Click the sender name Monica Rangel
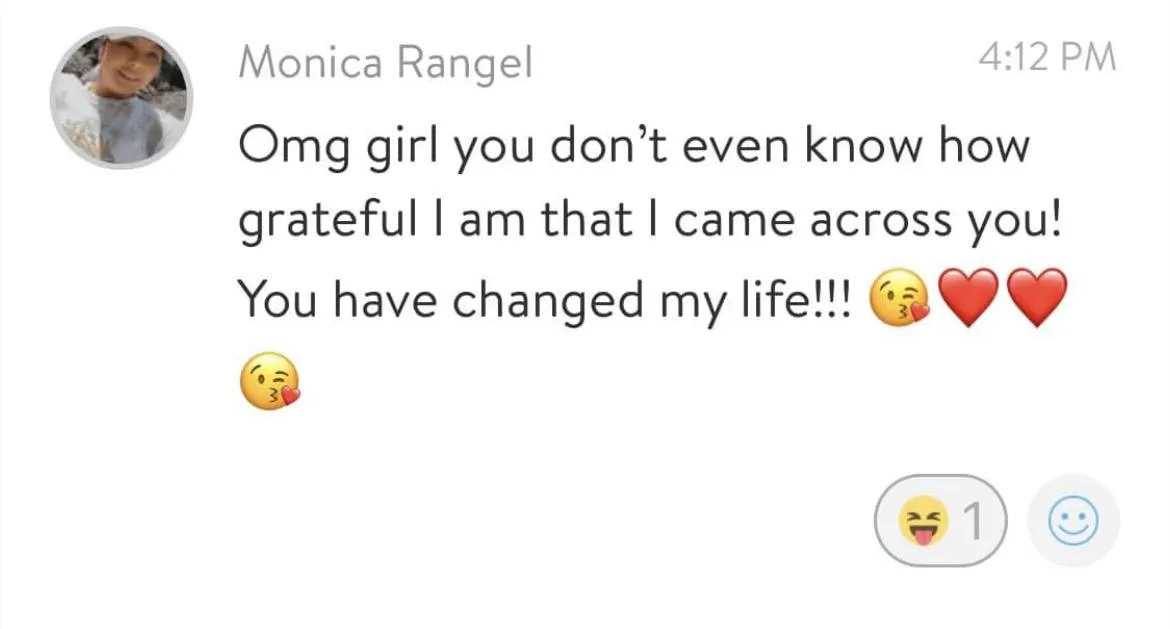Image resolution: width=1170 pixels, height=629 pixels. [x=386, y=62]
